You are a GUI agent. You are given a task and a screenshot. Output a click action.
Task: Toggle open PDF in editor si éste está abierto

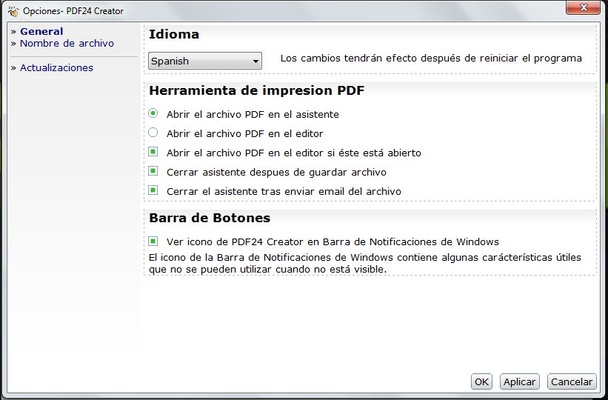click(x=153, y=152)
